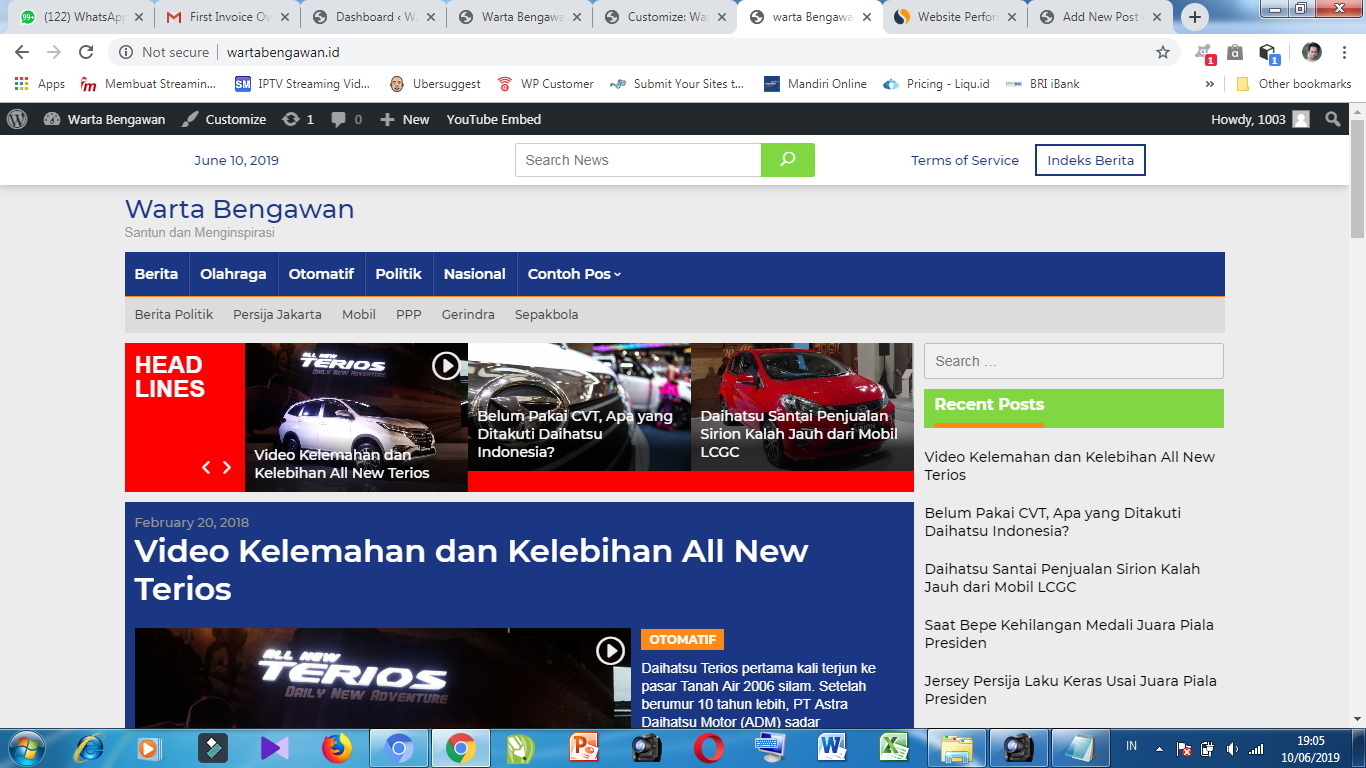
Task: Click the Indeks Berita button
Action: 1090,160
